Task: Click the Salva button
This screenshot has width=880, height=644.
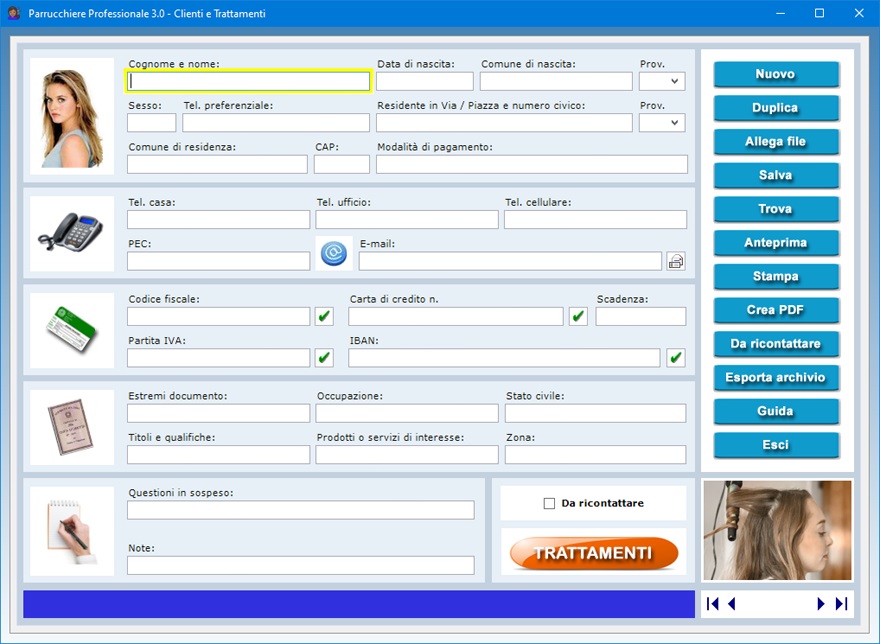Action: pos(776,175)
